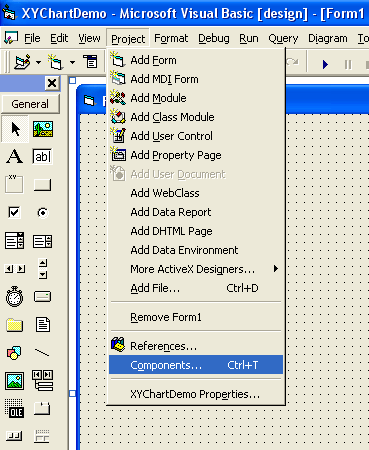Select the horizontal scrollbar control tool

pyautogui.click(x=15, y=269)
